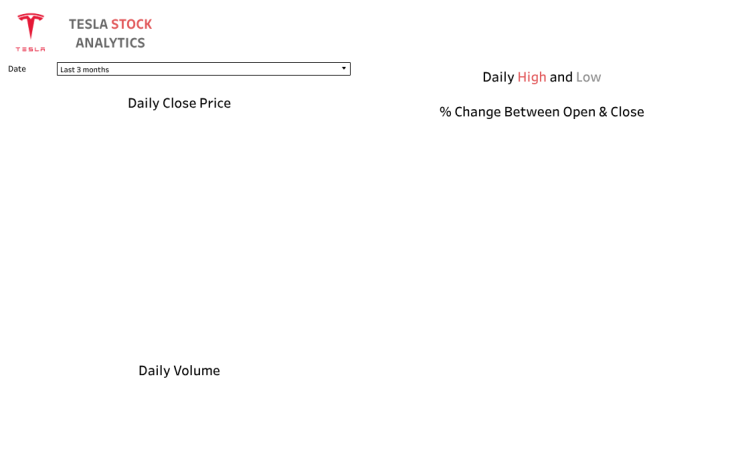
Task: Open the Date filter dropdown arrow
Action: point(343,69)
